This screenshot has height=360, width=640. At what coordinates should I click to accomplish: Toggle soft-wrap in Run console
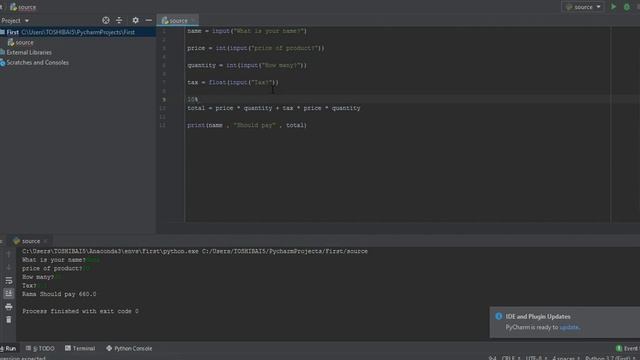click(x=9, y=280)
